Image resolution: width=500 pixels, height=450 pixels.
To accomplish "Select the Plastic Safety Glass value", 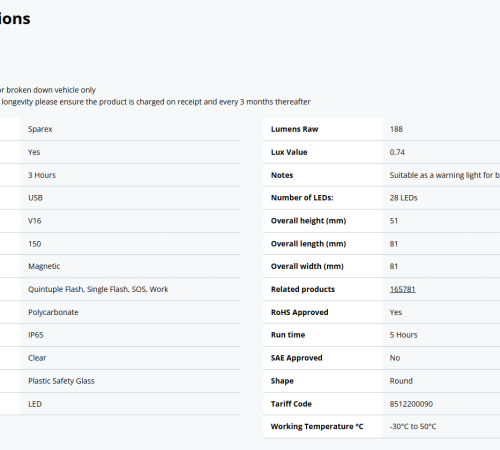I will click(61, 381).
